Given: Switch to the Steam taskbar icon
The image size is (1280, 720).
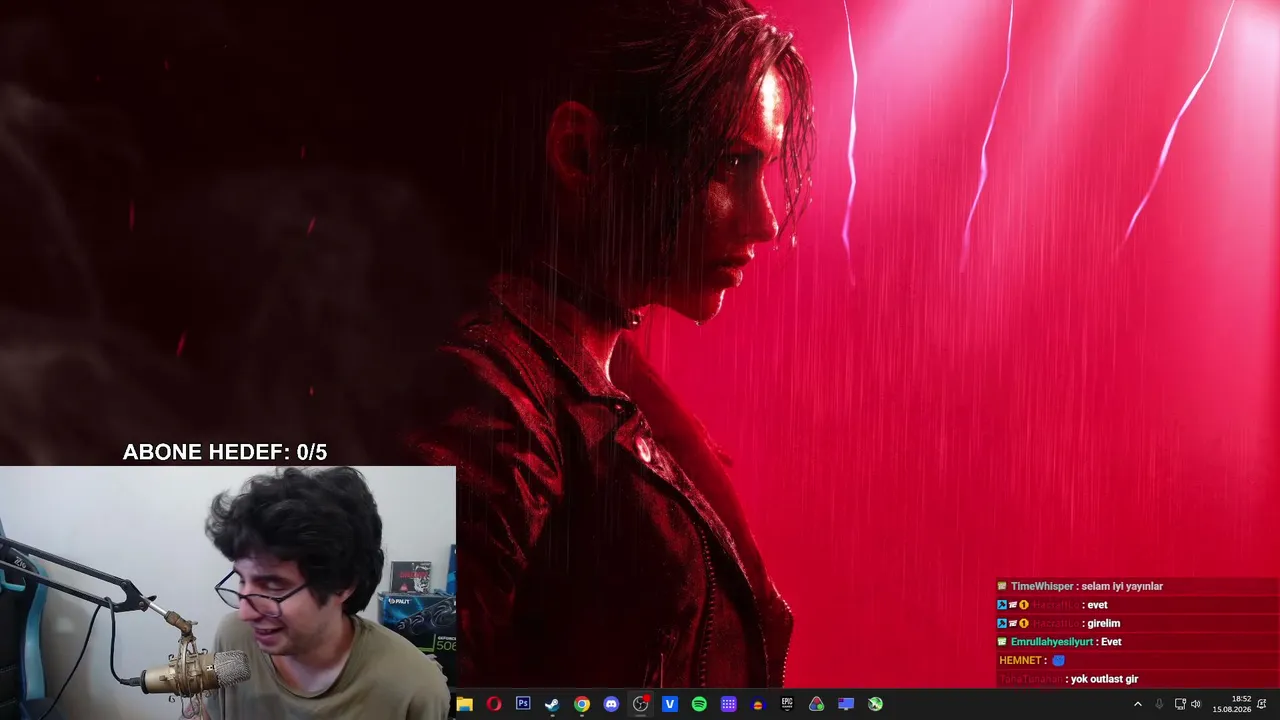Looking at the screenshot, I should point(552,704).
